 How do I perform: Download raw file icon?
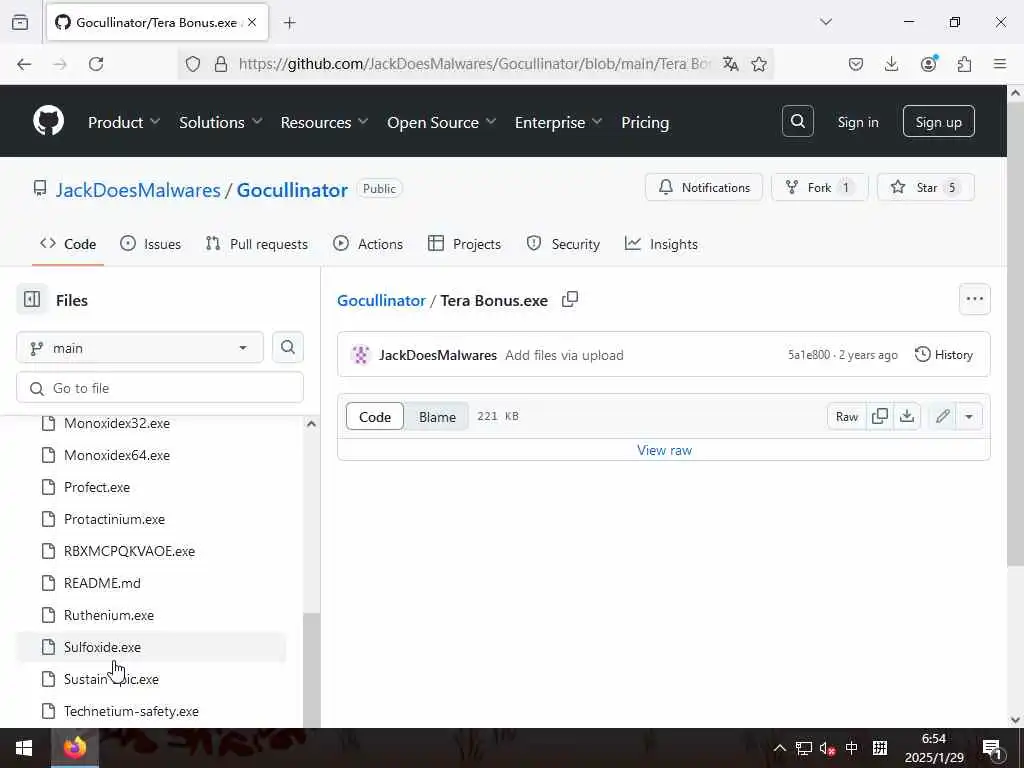(x=907, y=416)
